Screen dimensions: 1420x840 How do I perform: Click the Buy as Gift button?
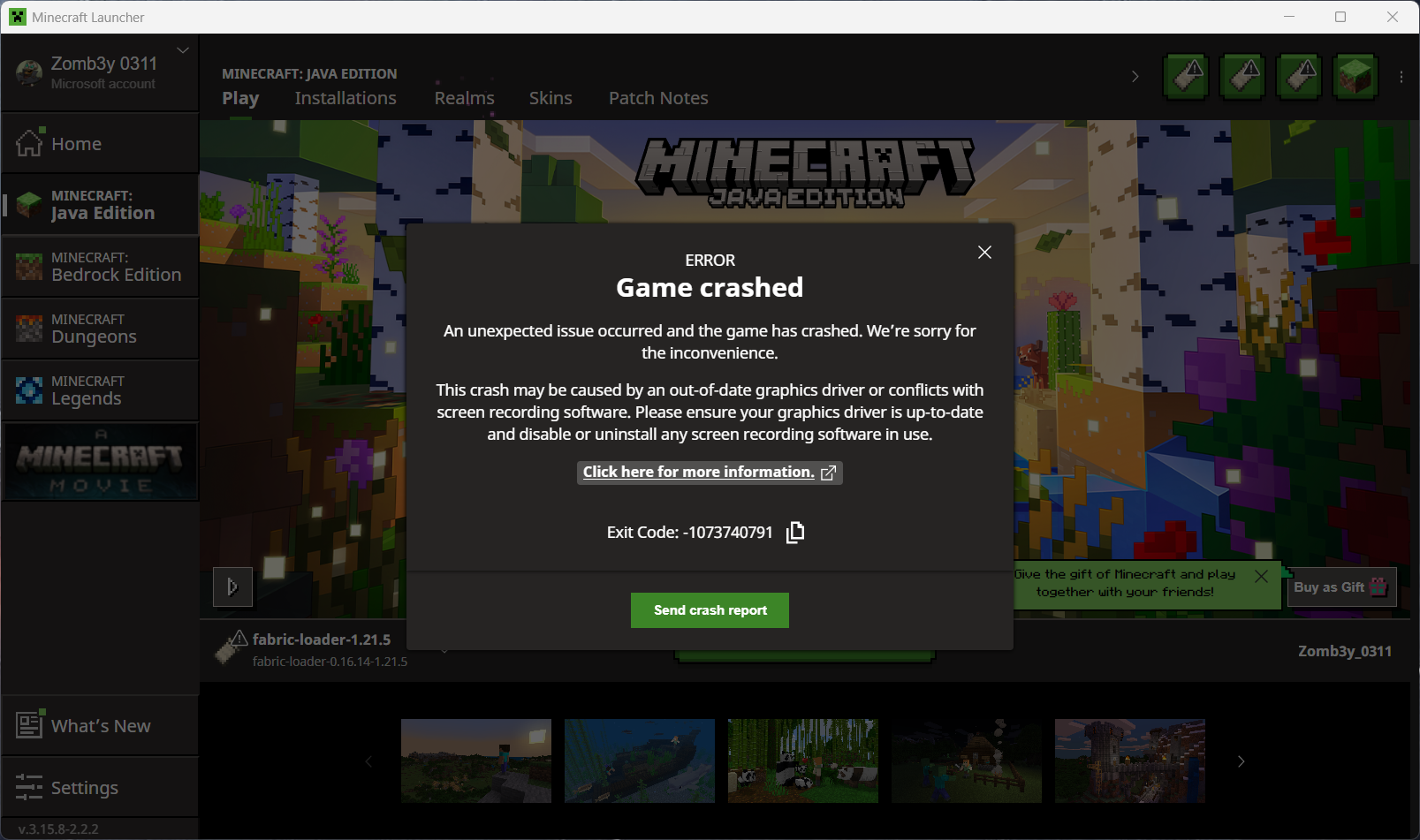click(x=1341, y=587)
